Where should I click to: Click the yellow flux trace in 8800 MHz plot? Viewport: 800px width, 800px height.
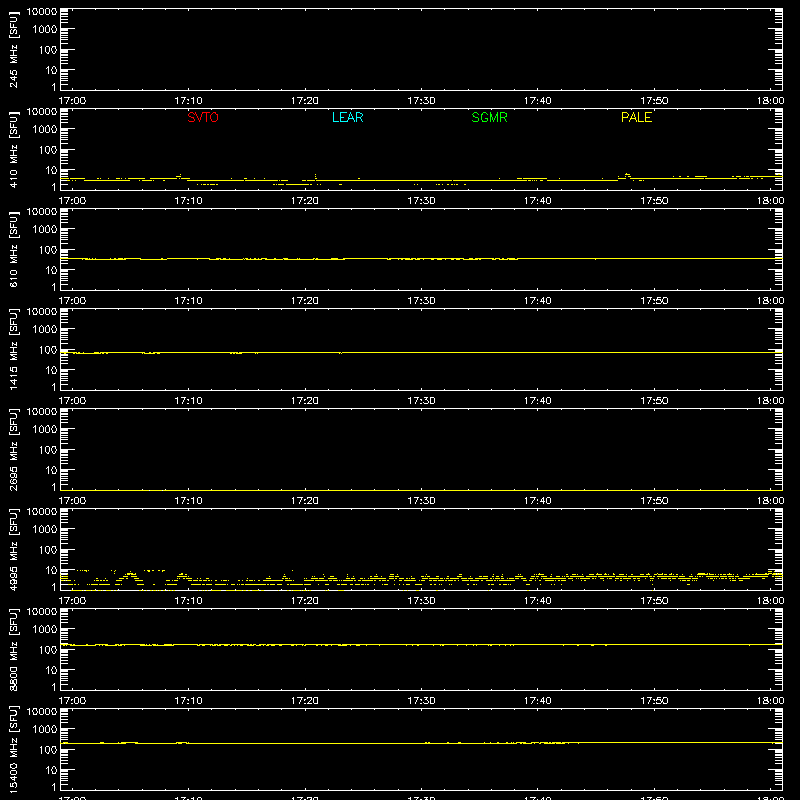421,645
